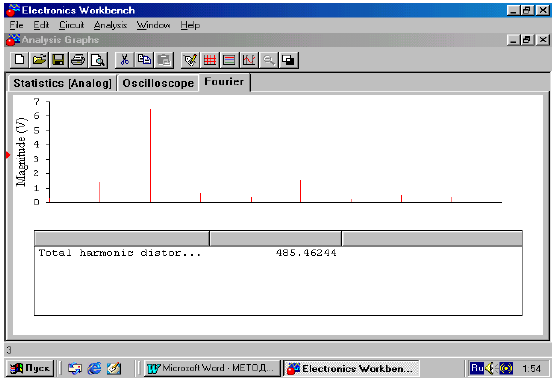
Task: Click the middle table column header
Action: pyautogui.click(x=276, y=238)
